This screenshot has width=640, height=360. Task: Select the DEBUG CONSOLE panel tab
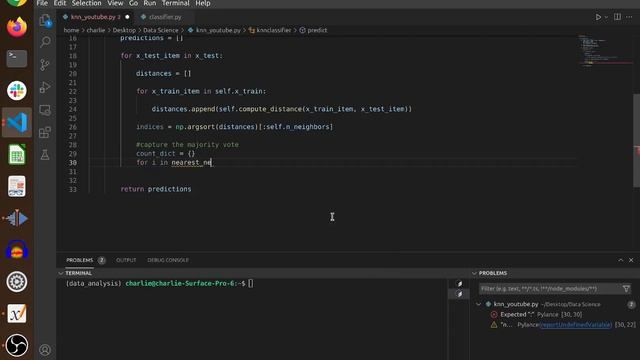(168, 260)
